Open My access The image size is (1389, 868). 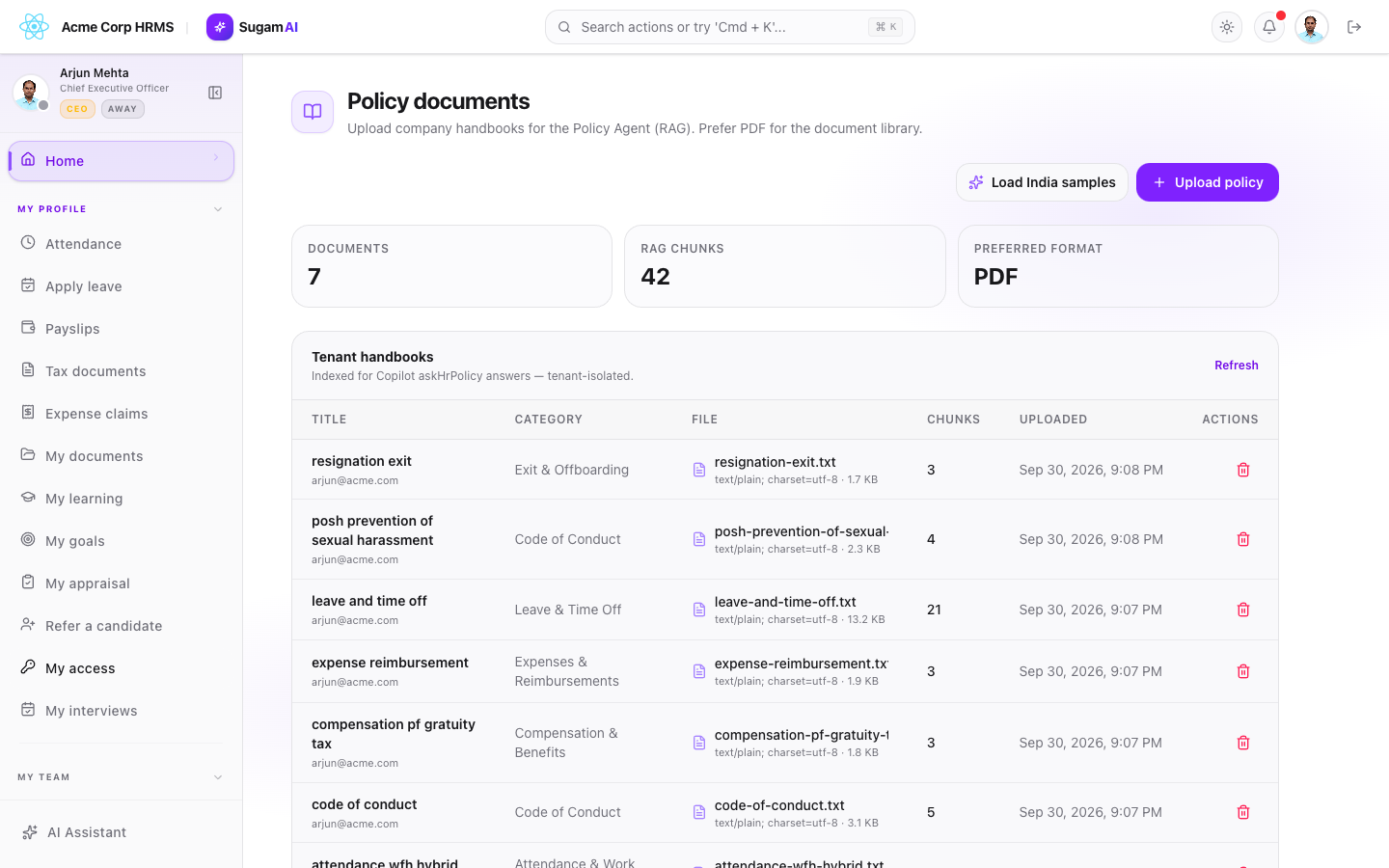122,668
